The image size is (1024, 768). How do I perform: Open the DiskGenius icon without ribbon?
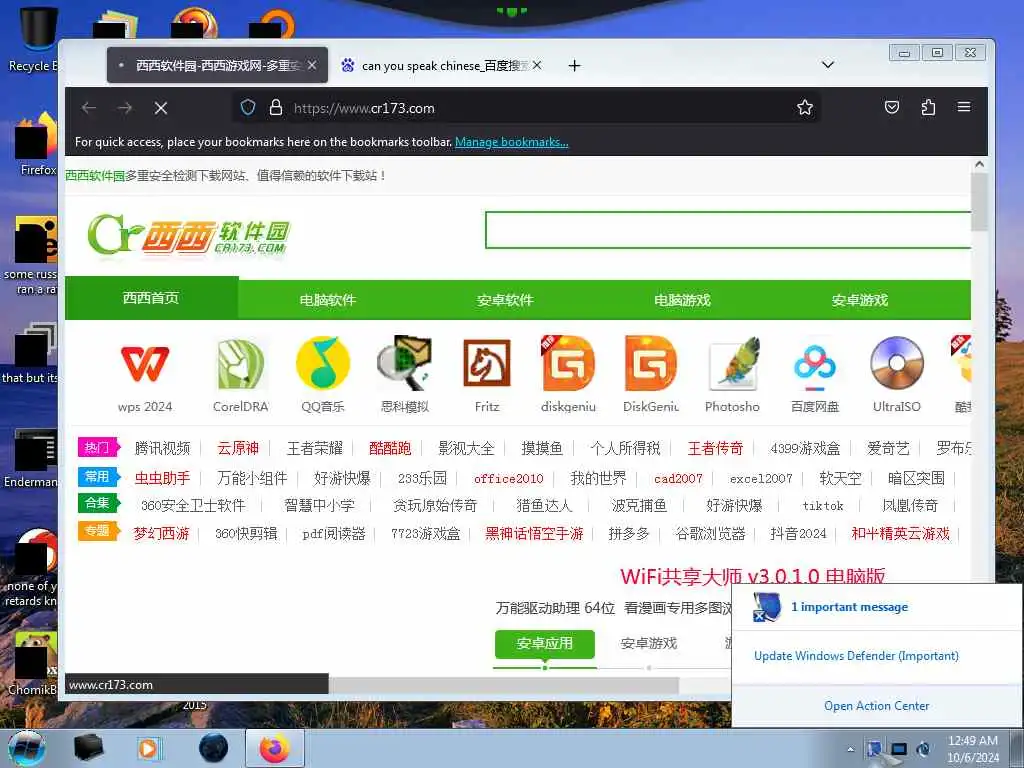tap(650, 363)
